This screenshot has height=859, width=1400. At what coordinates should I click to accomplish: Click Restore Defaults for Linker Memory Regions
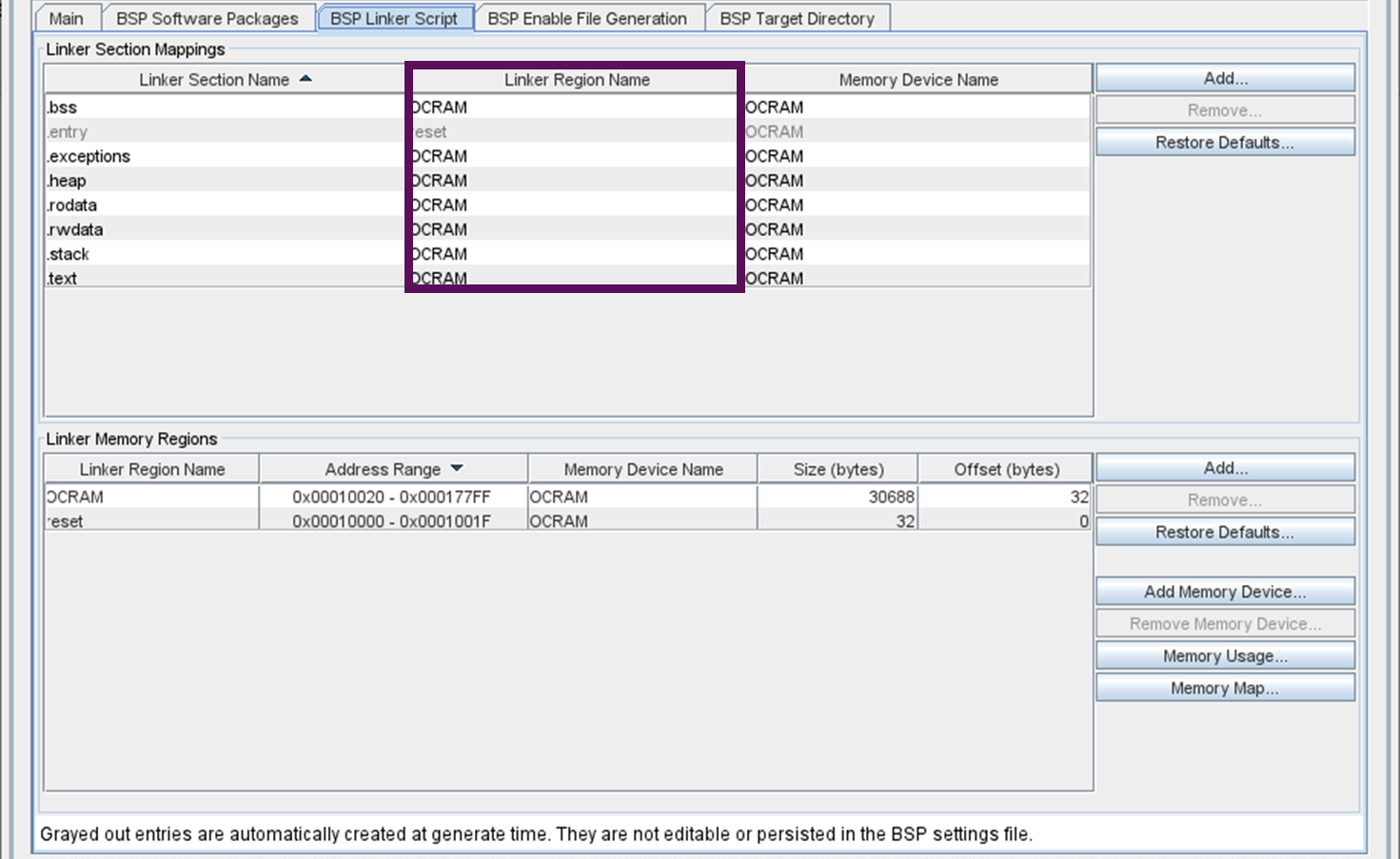click(1225, 531)
